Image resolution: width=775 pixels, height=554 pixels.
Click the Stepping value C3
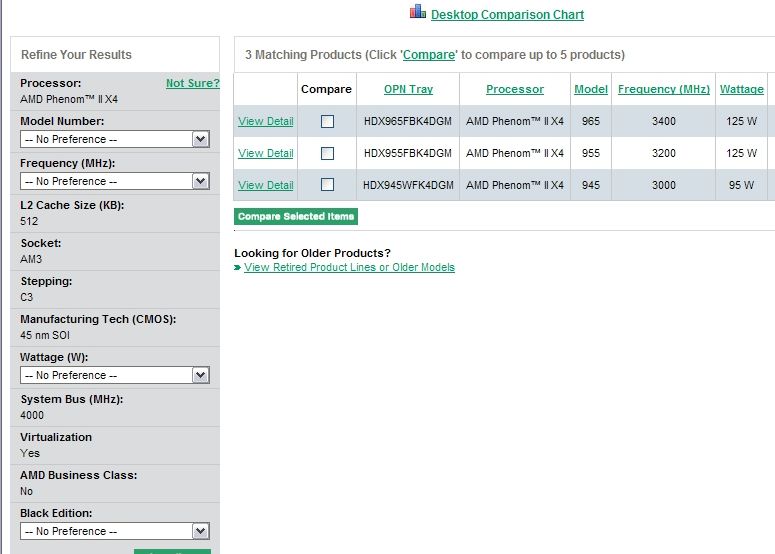pos(26,298)
